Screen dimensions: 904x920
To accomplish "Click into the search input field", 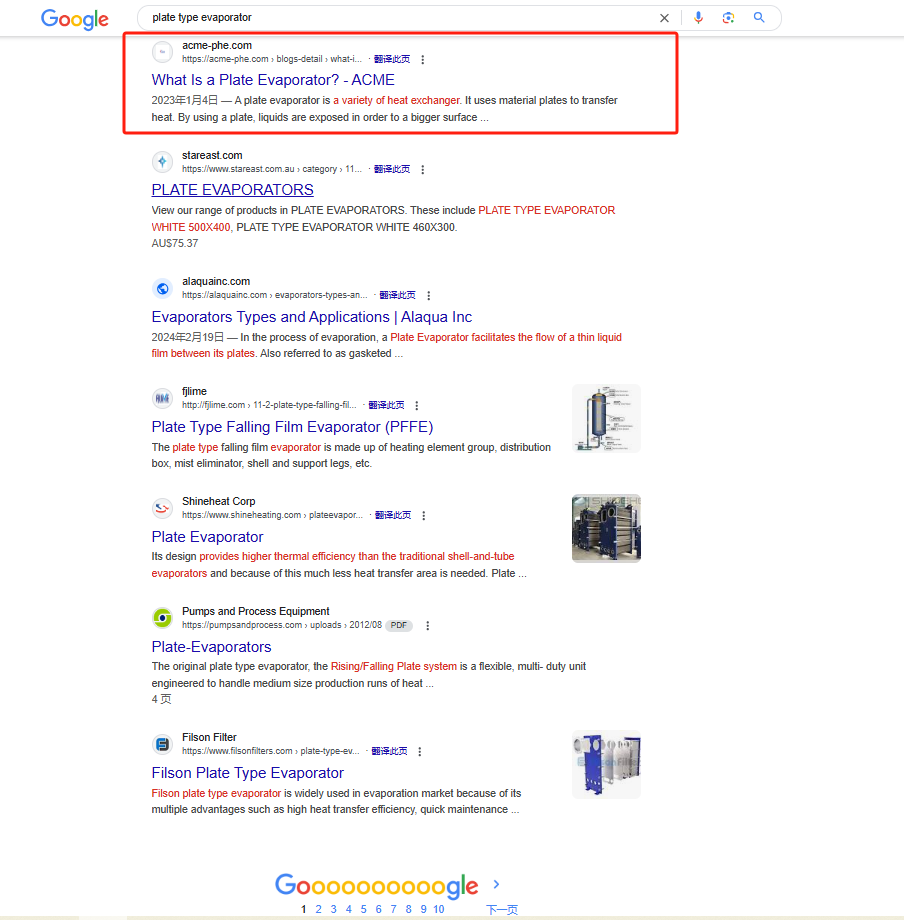I will (399, 18).
